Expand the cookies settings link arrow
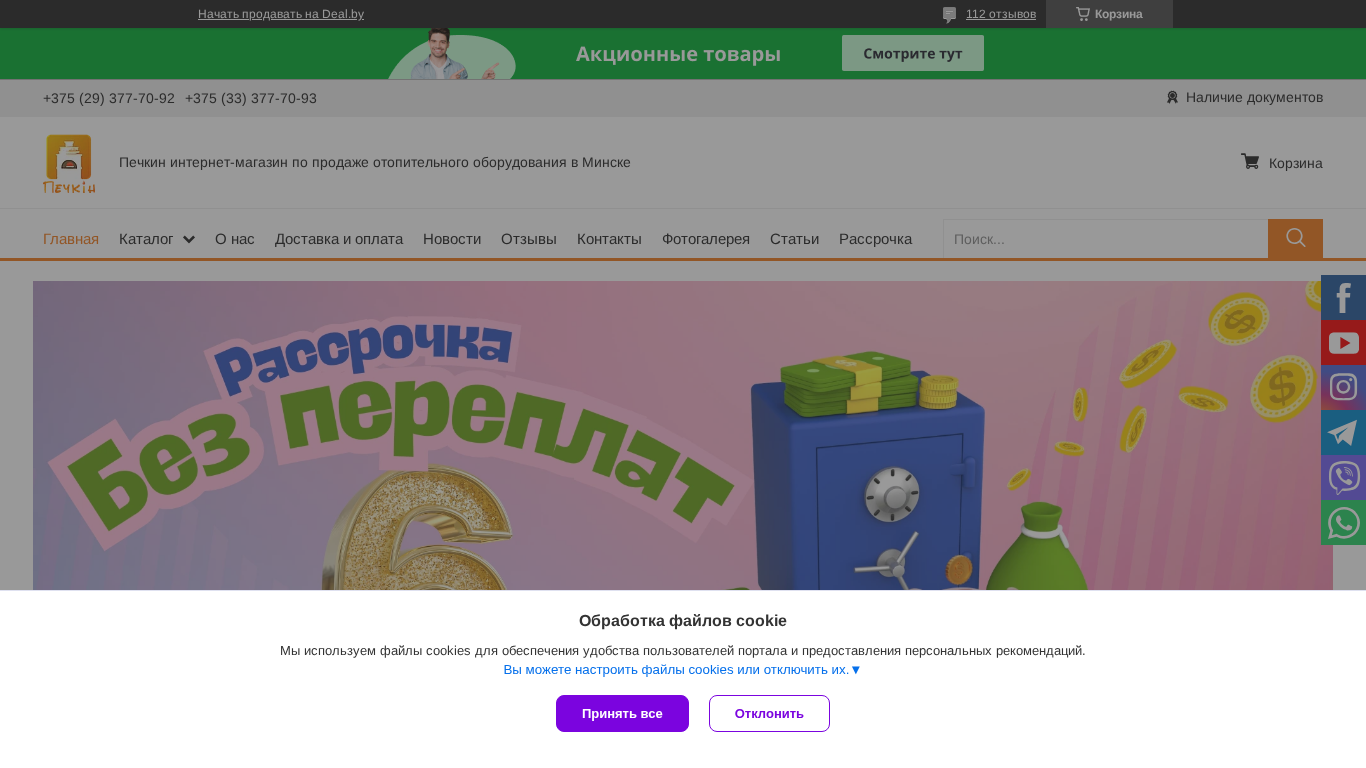The image size is (1366, 768). point(856,670)
